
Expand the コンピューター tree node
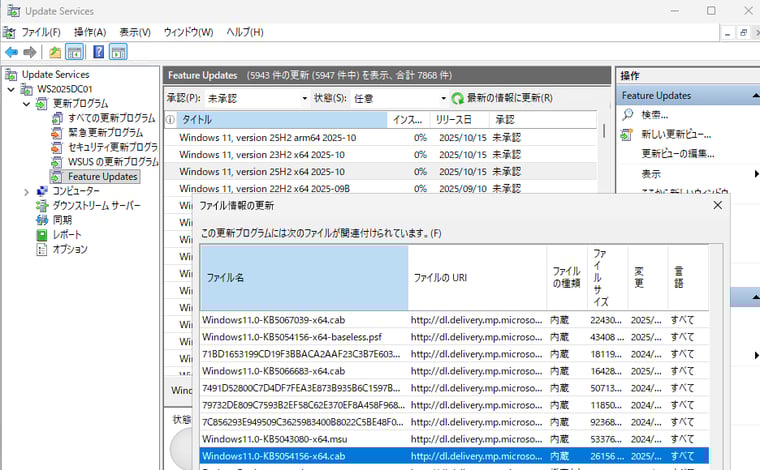click(26, 192)
